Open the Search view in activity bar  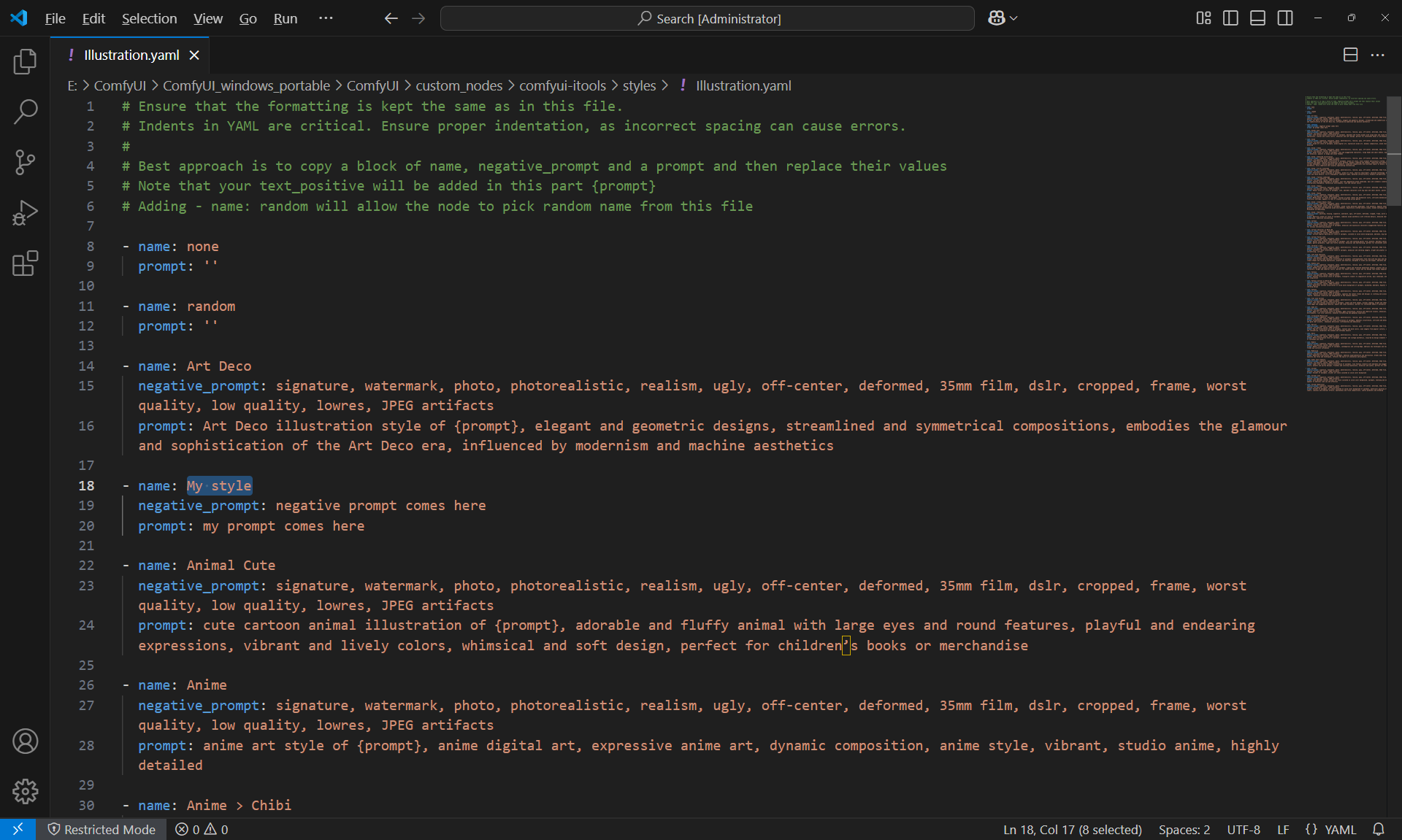tap(25, 112)
